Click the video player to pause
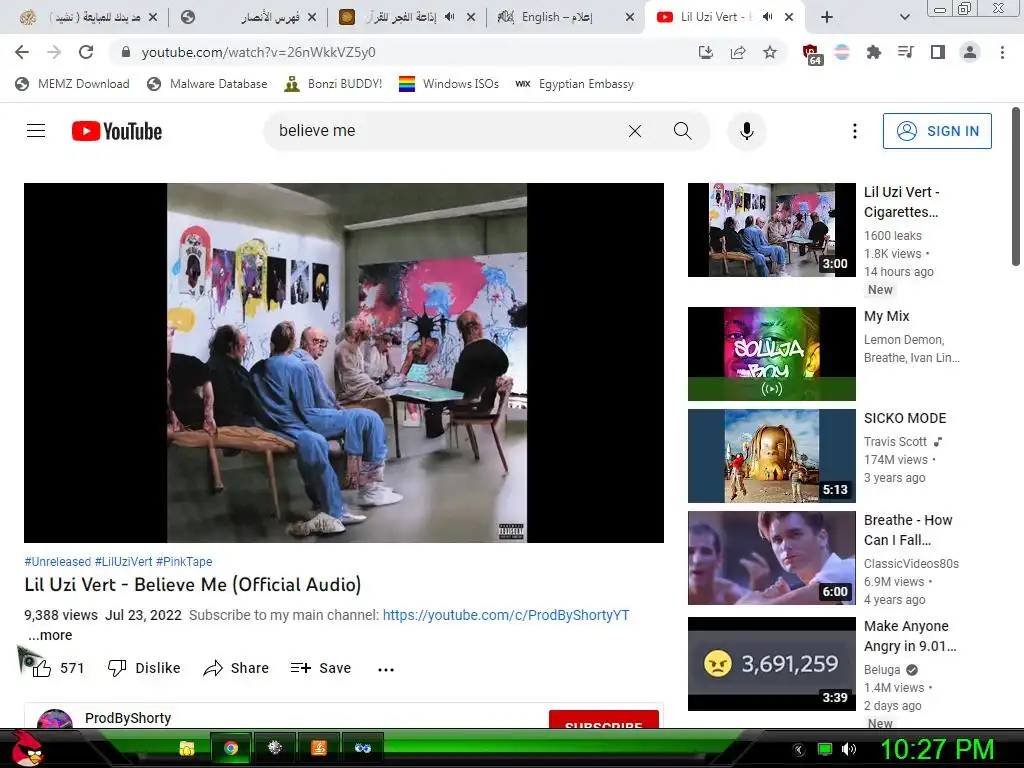This screenshot has width=1024, height=768. 344,362
